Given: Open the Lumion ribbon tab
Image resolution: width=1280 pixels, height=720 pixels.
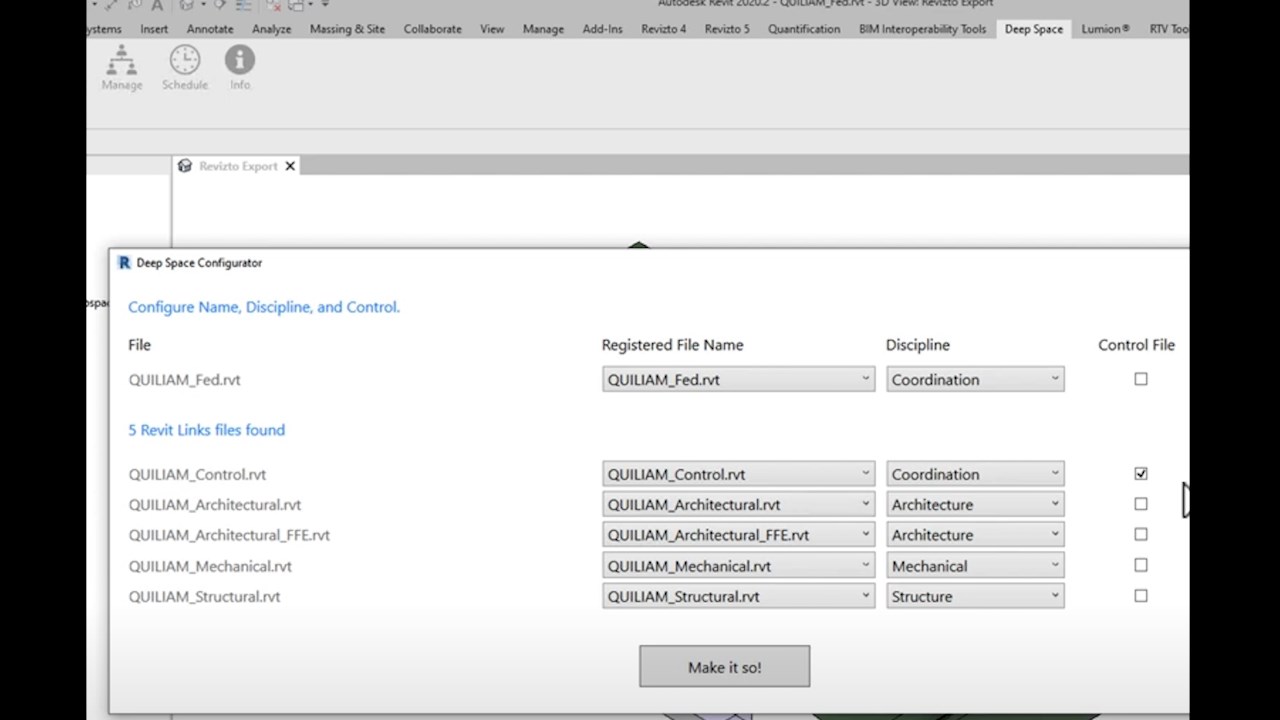Looking at the screenshot, I should [1105, 29].
